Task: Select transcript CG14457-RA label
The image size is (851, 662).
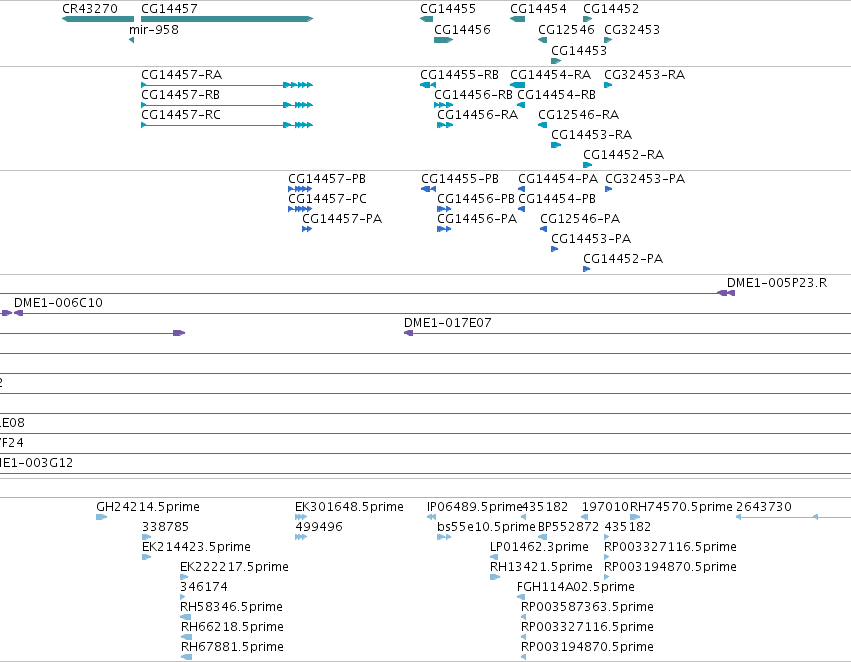Action: tap(181, 75)
